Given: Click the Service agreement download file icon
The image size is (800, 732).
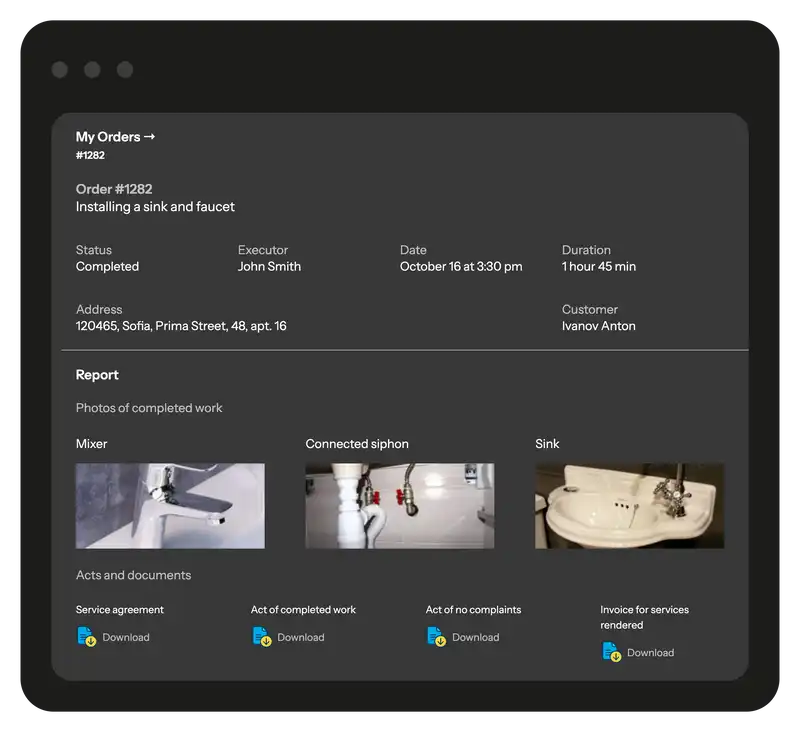Looking at the screenshot, I should pyautogui.click(x=87, y=637).
